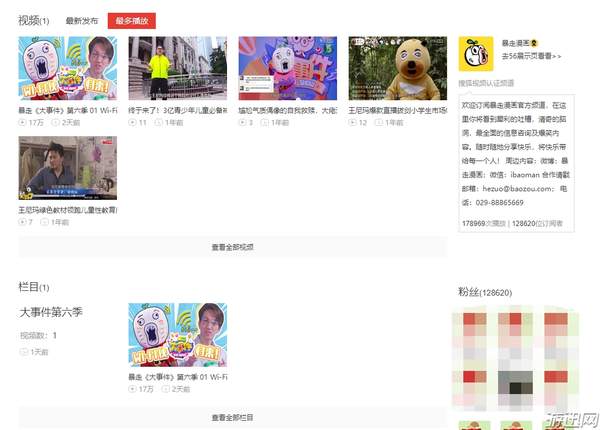Click clock icon beside 2天前 in 视频 section
Viewport: 600px width, 430px height.
point(56,122)
